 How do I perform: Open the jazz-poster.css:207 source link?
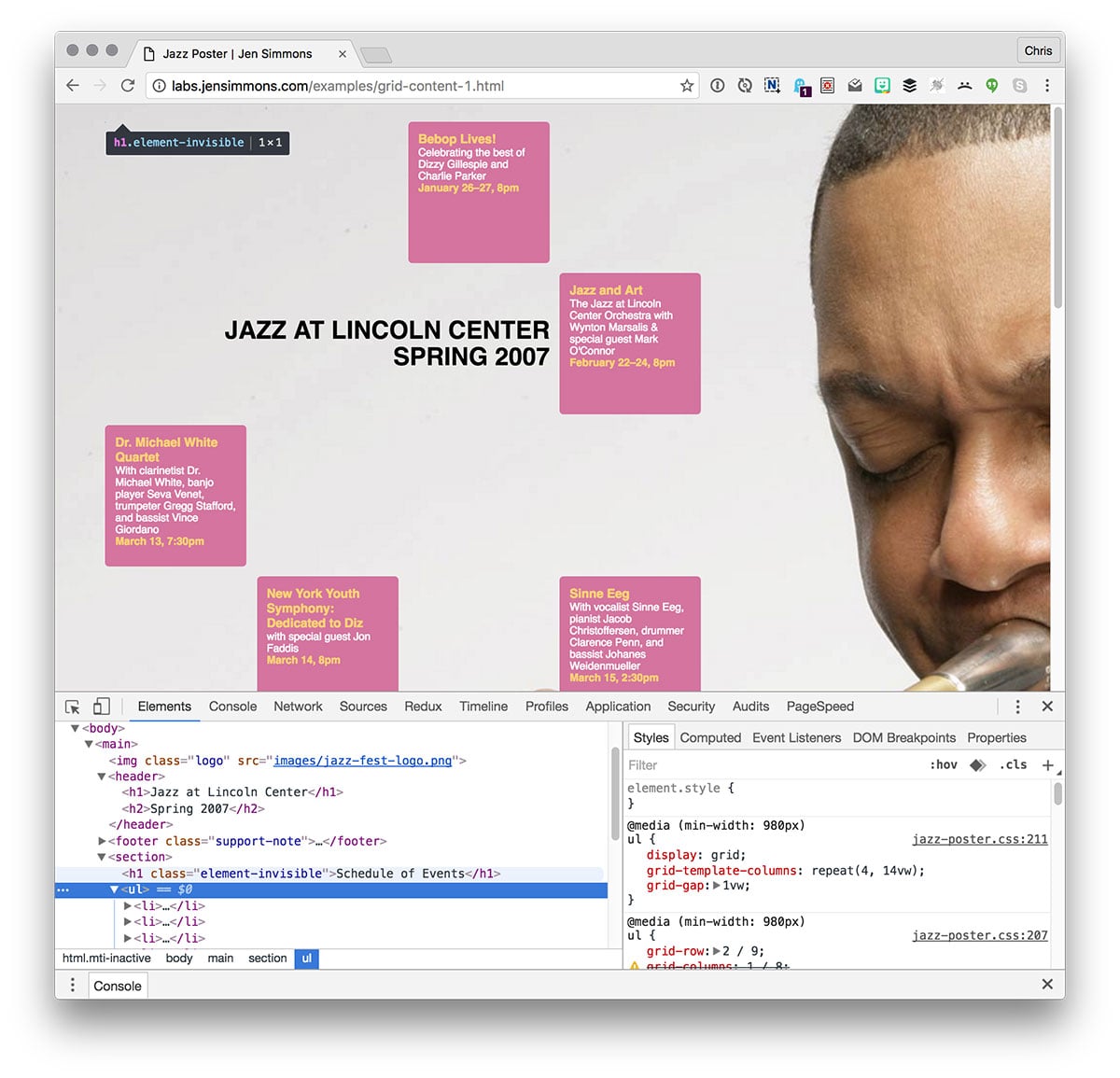980,935
